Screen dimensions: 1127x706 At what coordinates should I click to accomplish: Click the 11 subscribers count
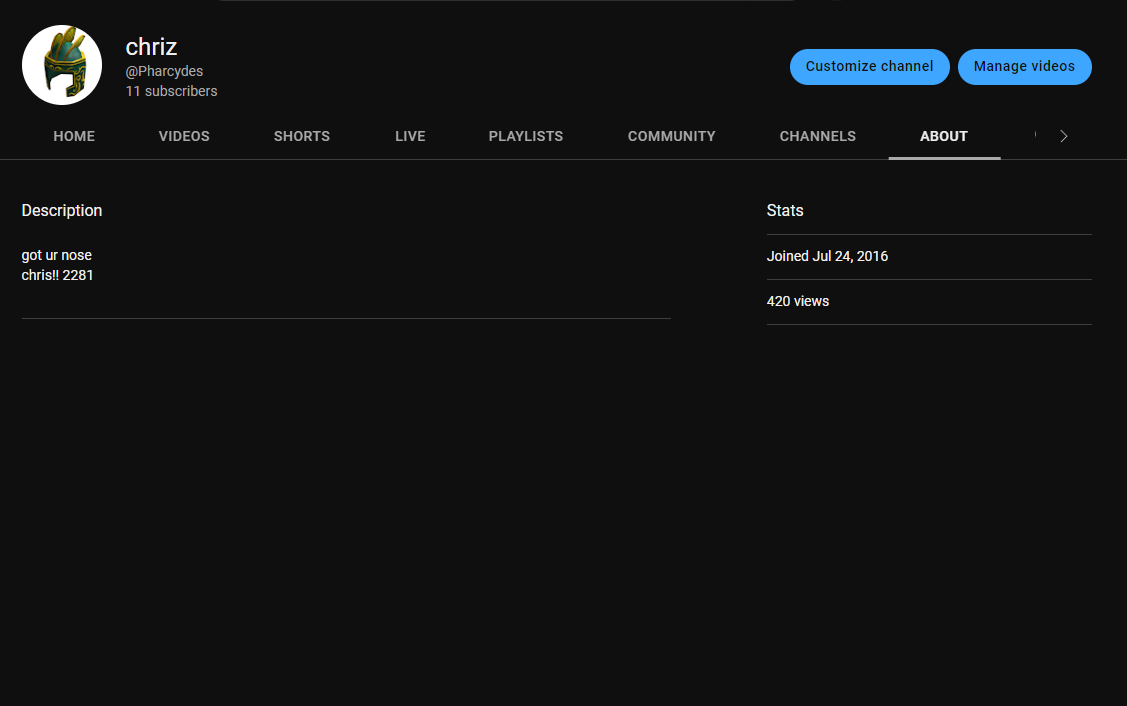pos(171,91)
